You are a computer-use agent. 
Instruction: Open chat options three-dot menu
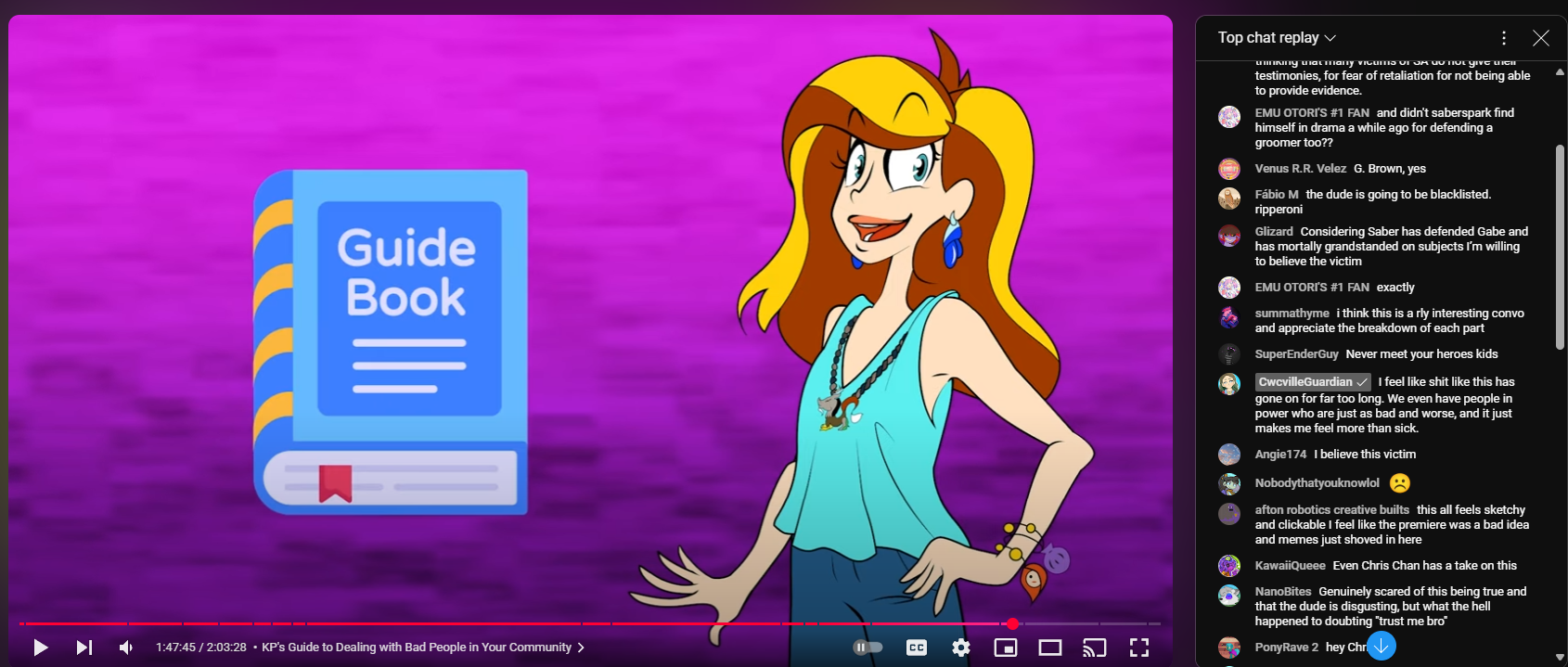pyautogui.click(x=1504, y=38)
